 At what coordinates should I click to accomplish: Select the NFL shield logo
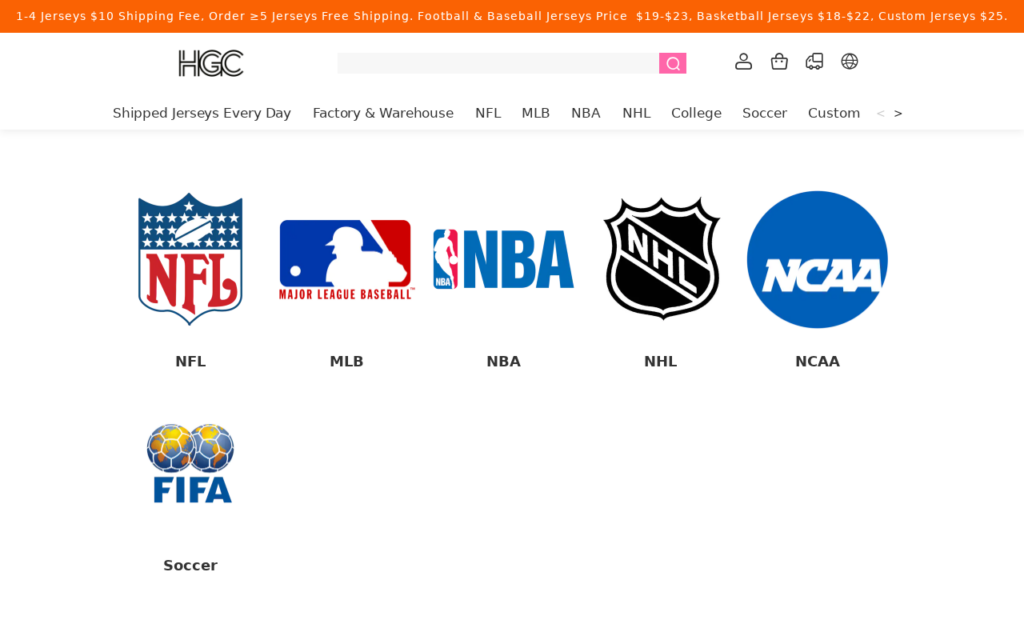click(x=190, y=259)
